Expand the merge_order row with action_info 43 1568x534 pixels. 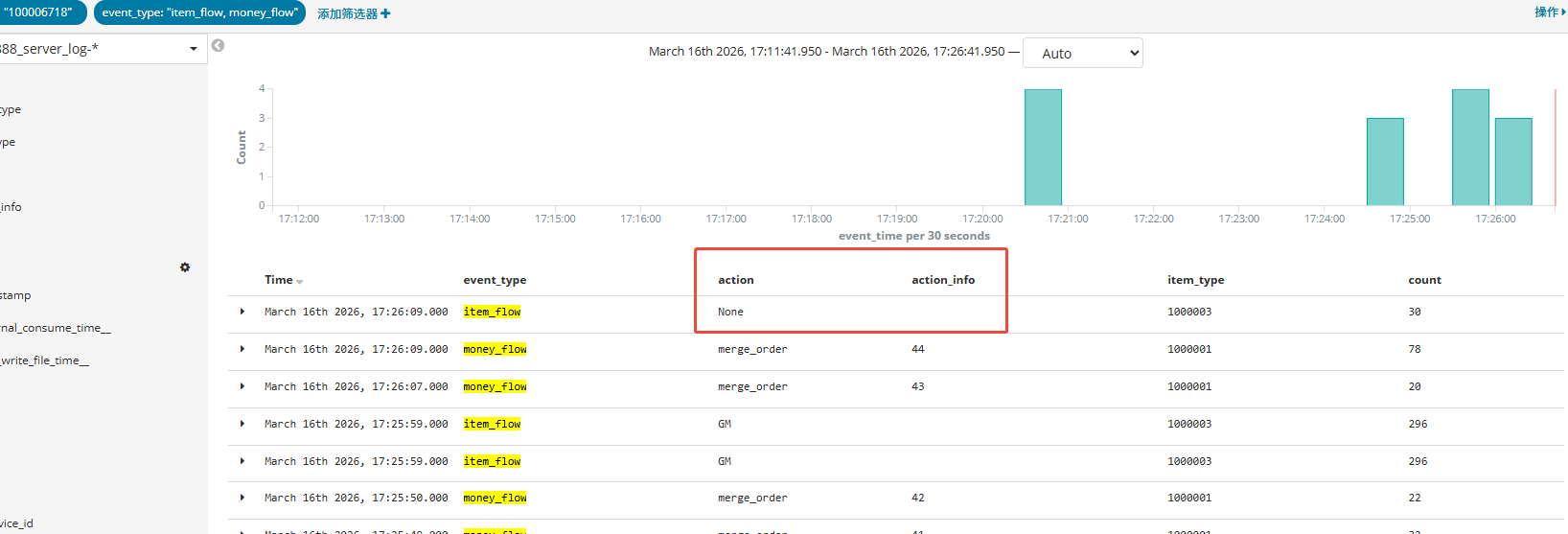[242, 386]
